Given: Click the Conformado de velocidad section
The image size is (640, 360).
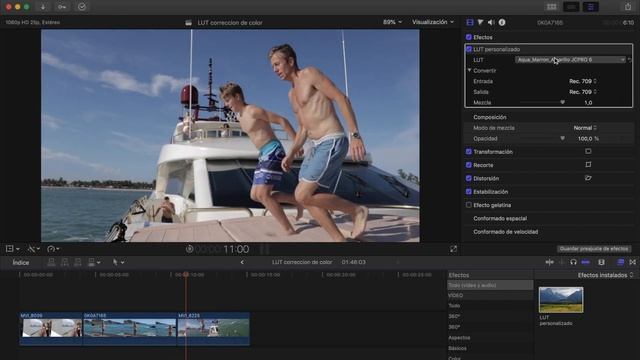Looking at the screenshot, I should coord(506,232).
